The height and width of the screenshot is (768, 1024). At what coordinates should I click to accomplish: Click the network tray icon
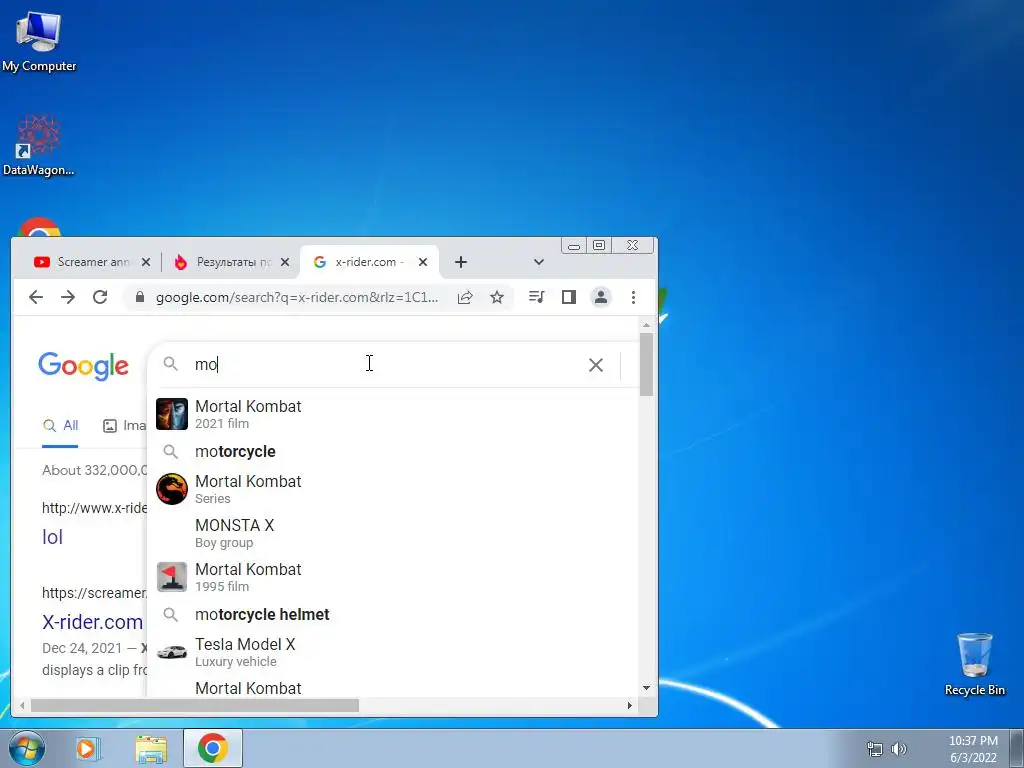tap(874, 749)
